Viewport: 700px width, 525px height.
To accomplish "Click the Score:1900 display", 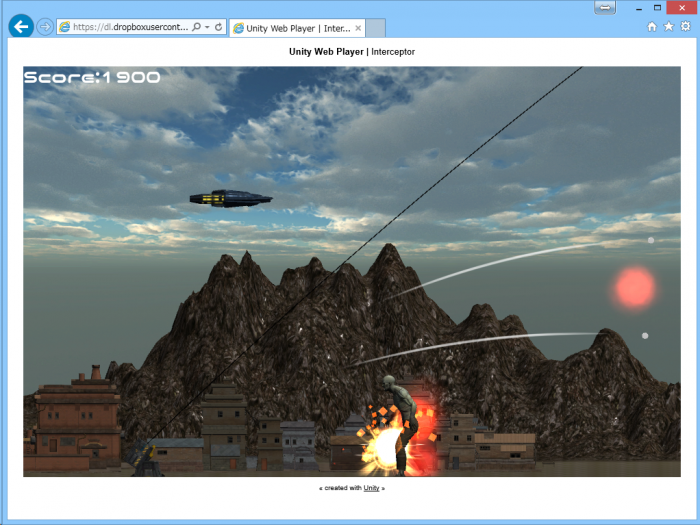I will (x=92, y=77).
